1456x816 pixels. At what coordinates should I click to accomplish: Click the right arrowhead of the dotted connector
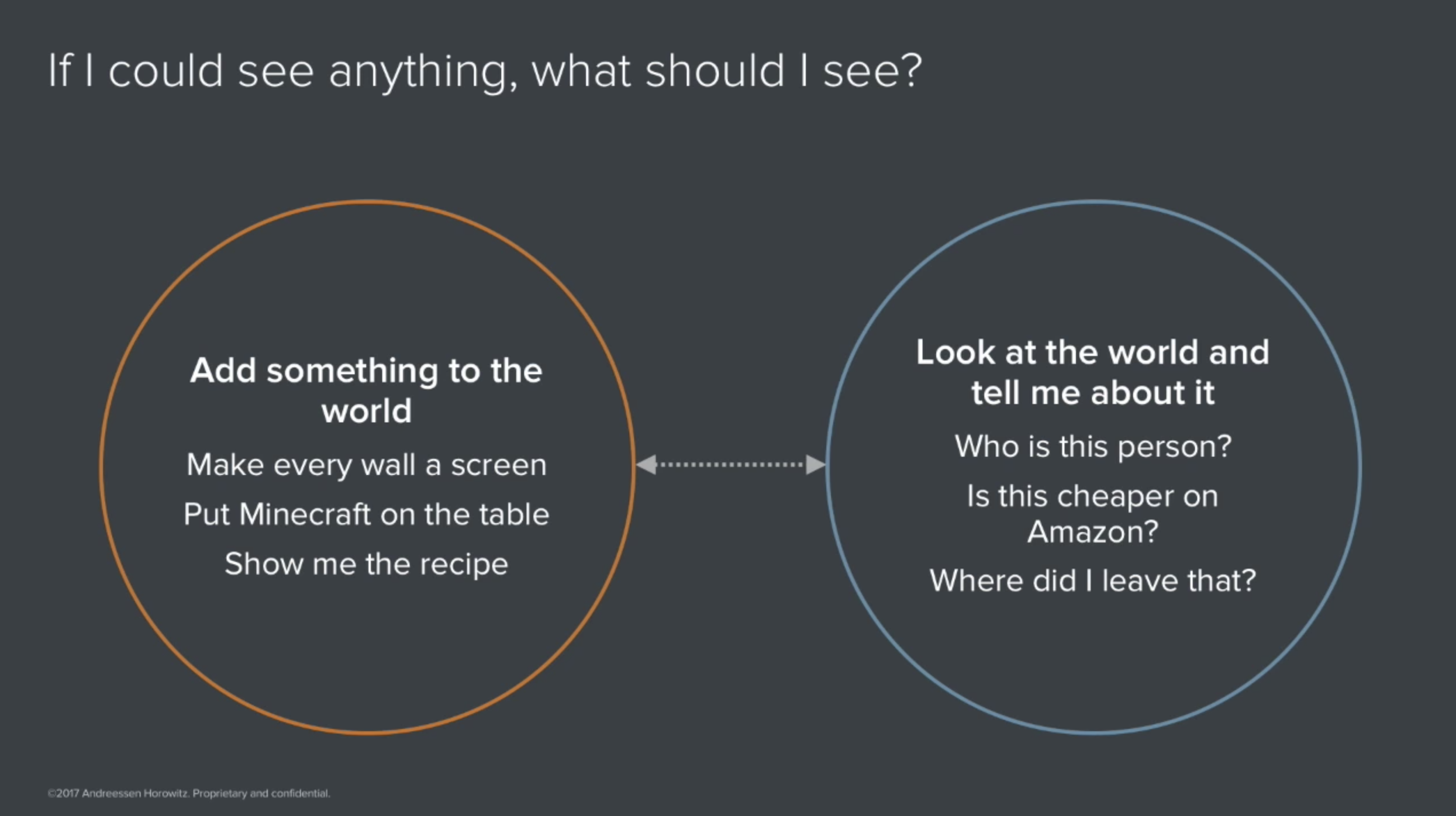click(816, 465)
